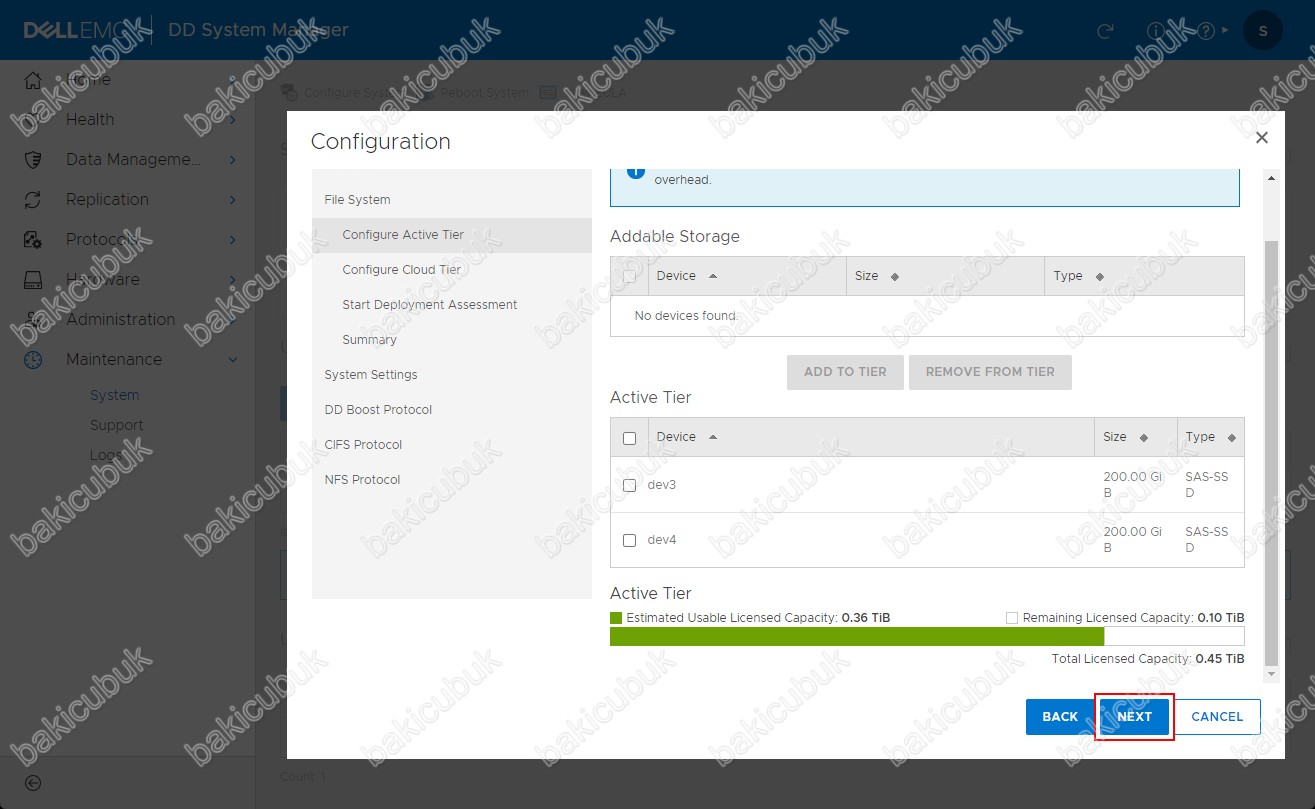Viewport: 1315px width, 809px height.
Task: Click the Total Licensed Capacity value
Action: click(1220, 659)
